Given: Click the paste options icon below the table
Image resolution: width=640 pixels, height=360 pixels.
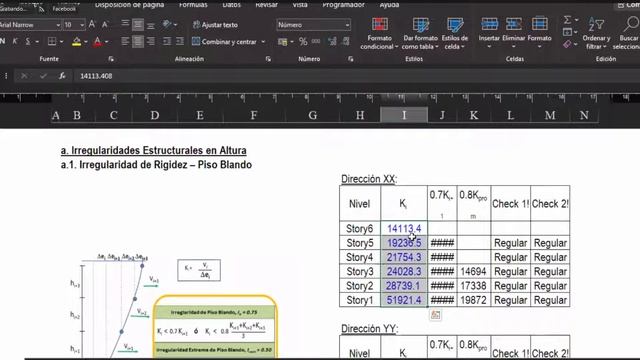Looking at the screenshot, I should (x=436, y=315).
